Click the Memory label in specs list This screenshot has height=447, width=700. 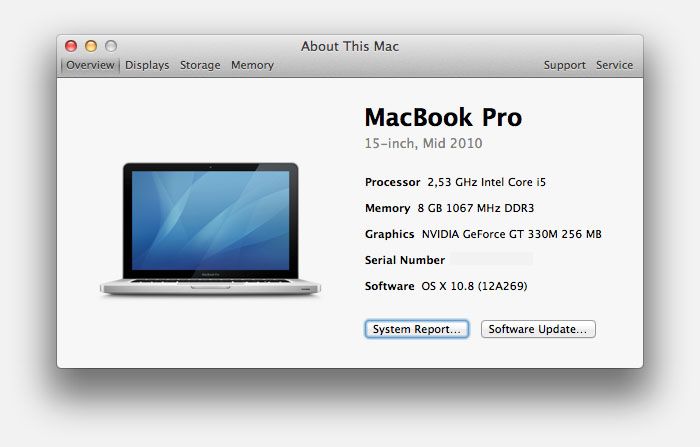click(388, 208)
